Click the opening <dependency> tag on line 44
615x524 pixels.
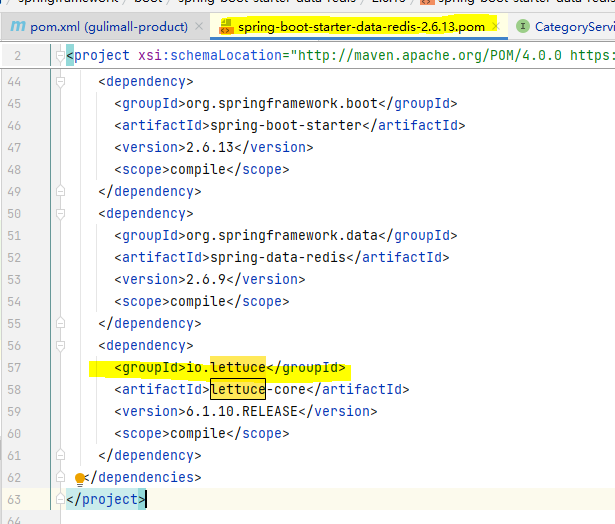[x=146, y=82]
